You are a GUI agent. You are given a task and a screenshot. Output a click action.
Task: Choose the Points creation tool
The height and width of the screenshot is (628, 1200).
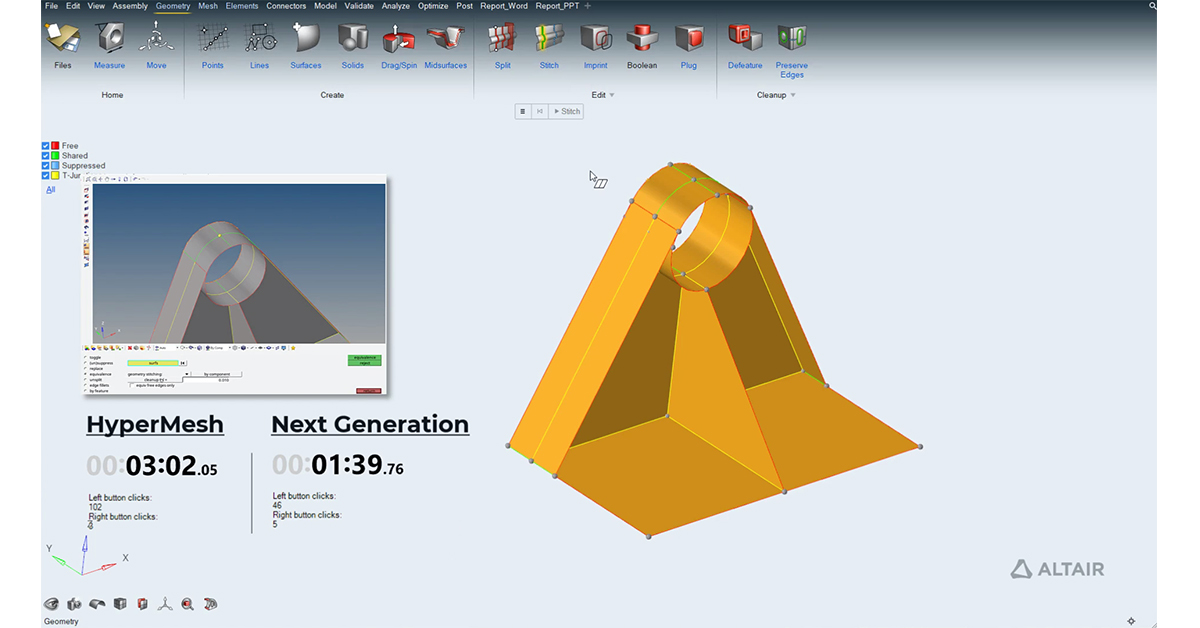[213, 46]
